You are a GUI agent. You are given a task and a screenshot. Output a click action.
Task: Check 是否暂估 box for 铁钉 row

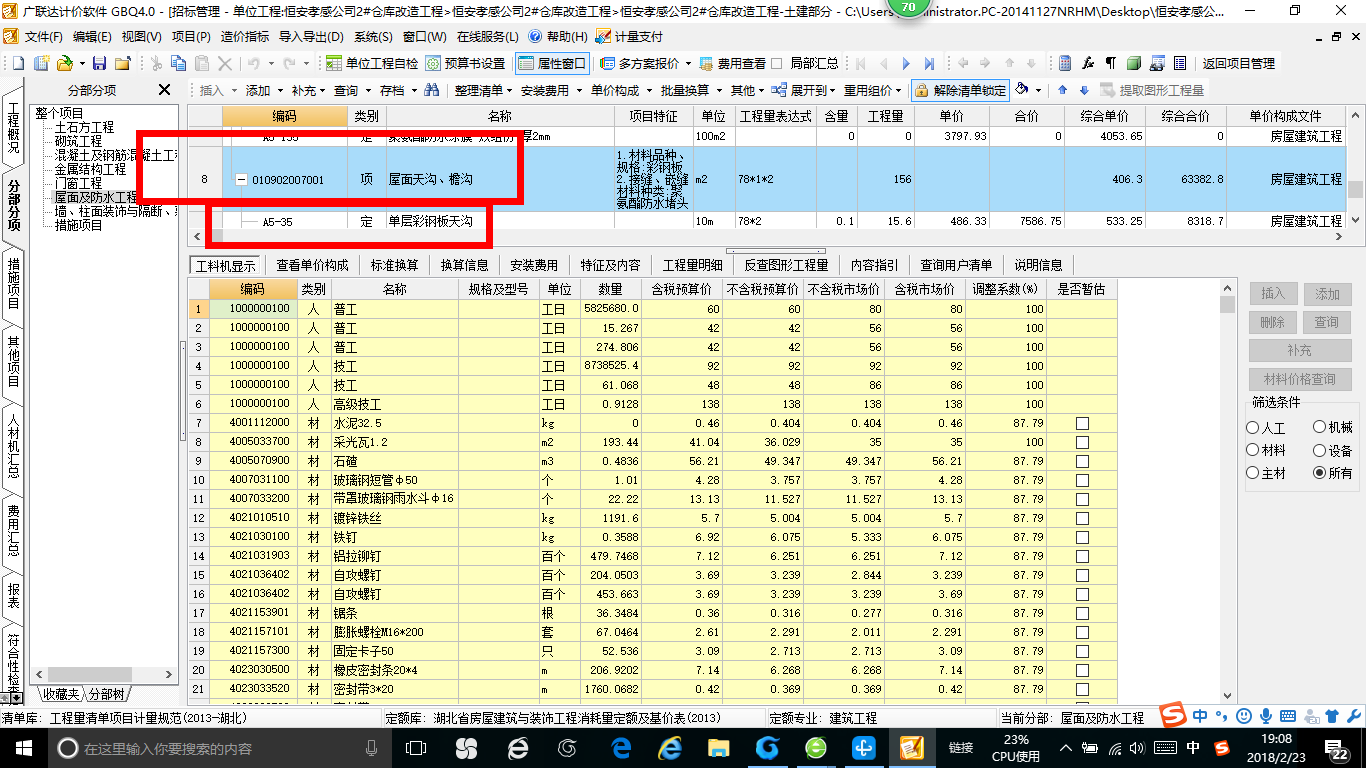point(1082,537)
